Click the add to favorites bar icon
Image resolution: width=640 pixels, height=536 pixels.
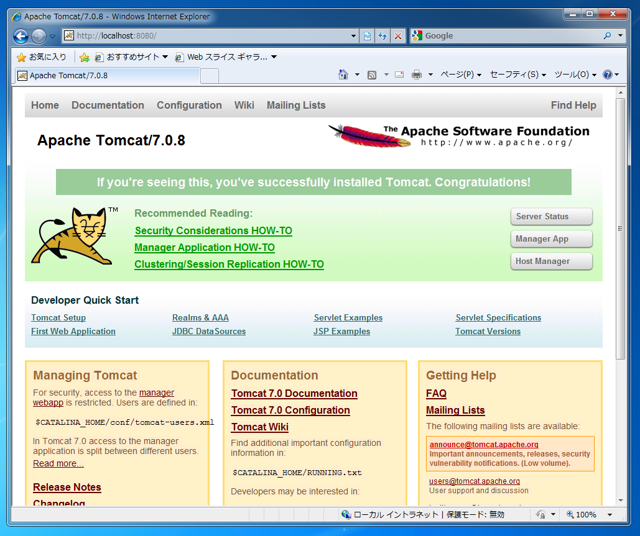(x=84, y=58)
